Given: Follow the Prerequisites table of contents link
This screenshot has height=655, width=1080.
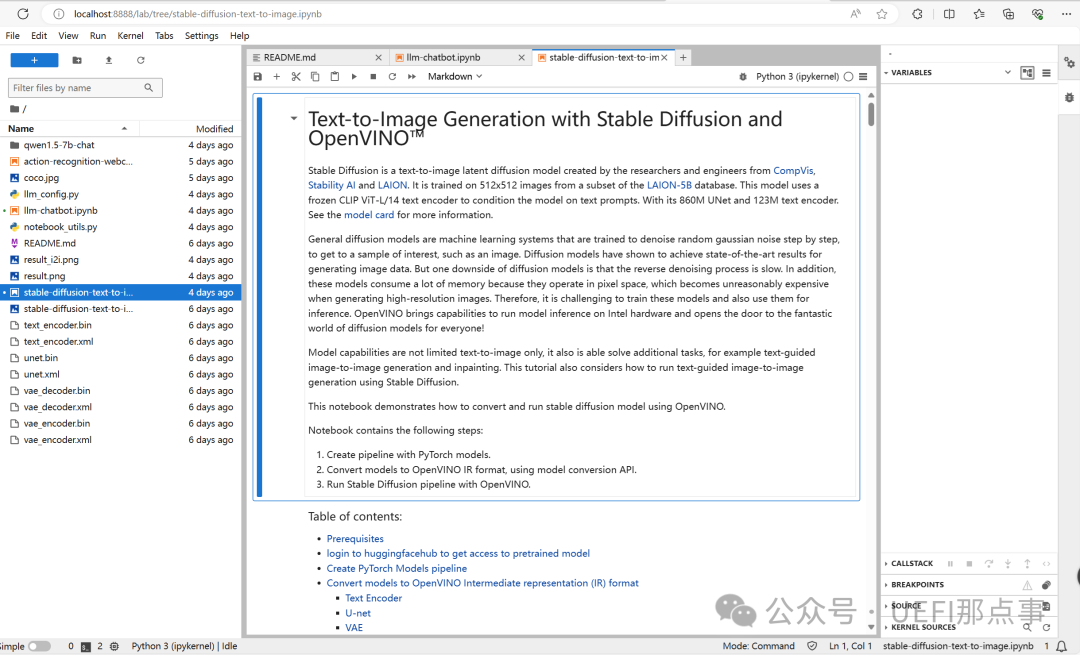Looking at the screenshot, I should pyautogui.click(x=355, y=539).
